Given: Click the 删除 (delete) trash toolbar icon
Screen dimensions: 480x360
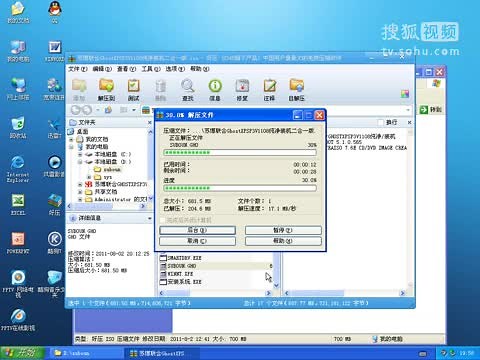Looking at the screenshot, I should 160,89.
